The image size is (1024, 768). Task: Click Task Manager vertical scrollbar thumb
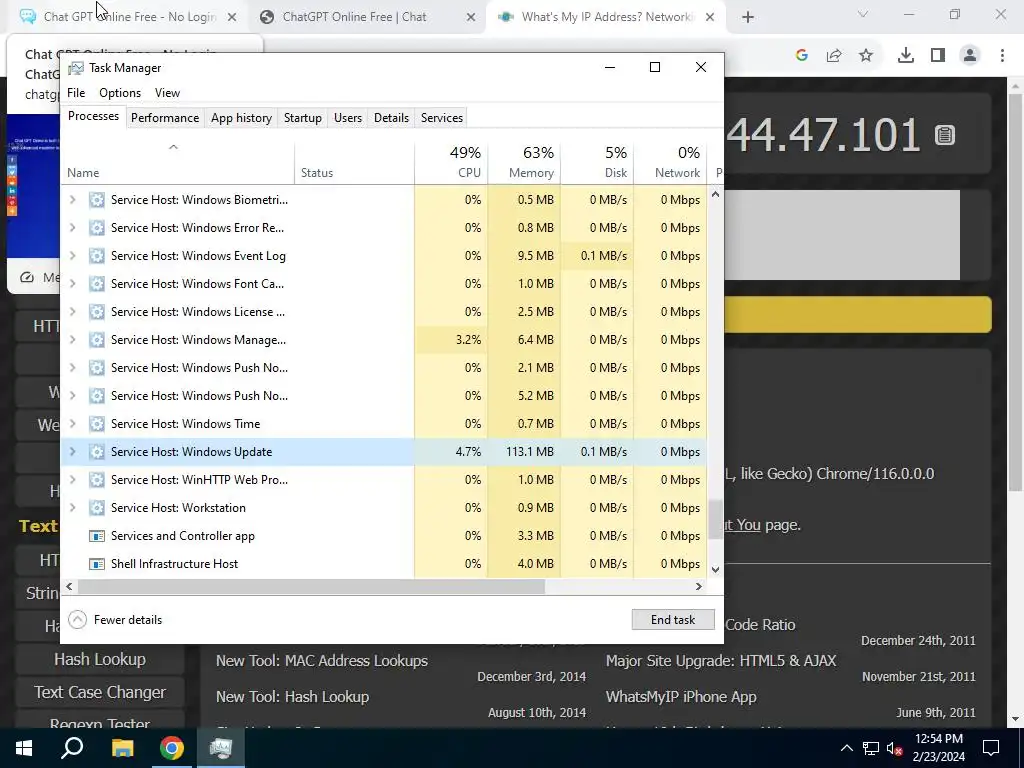click(x=716, y=520)
